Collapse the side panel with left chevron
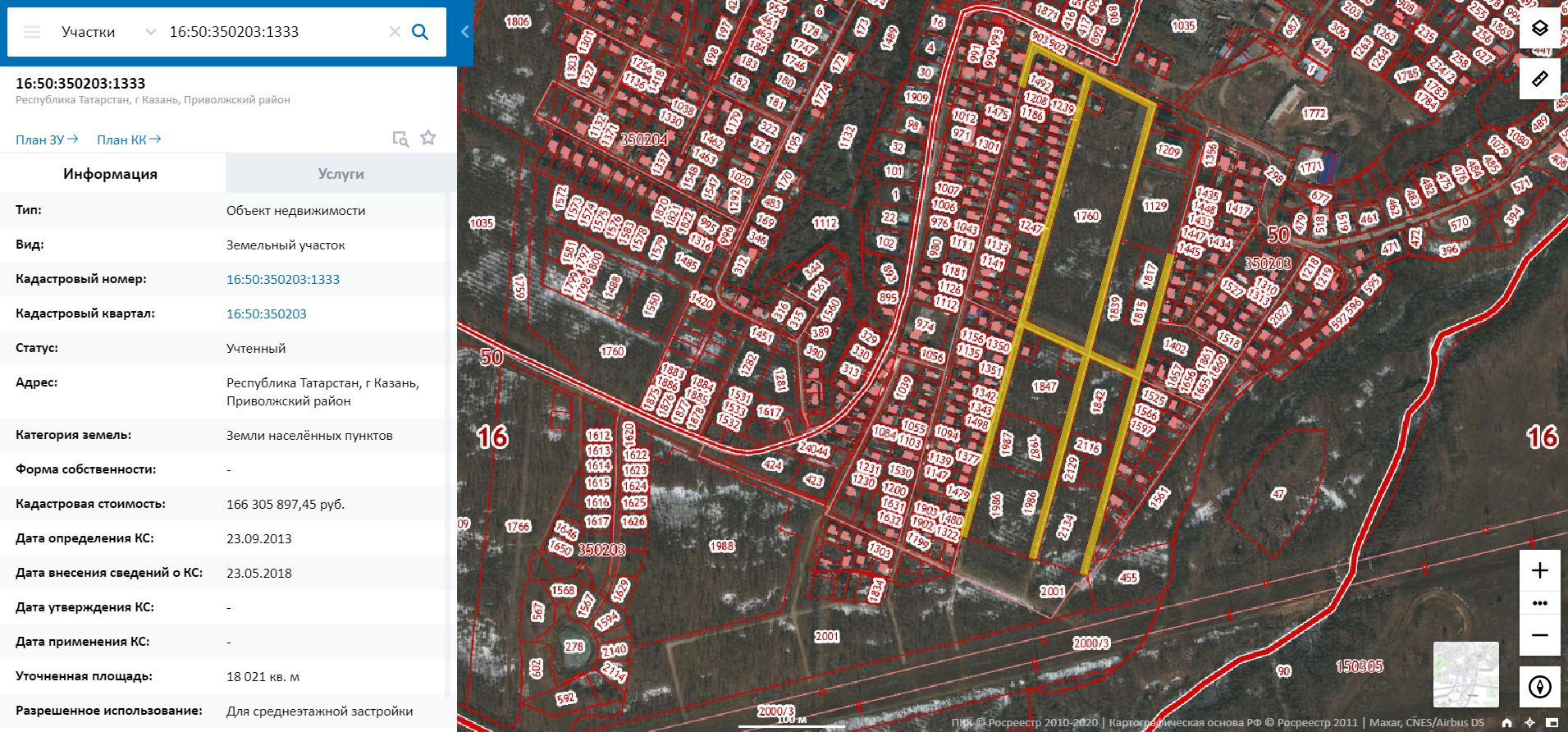 click(465, 32)
